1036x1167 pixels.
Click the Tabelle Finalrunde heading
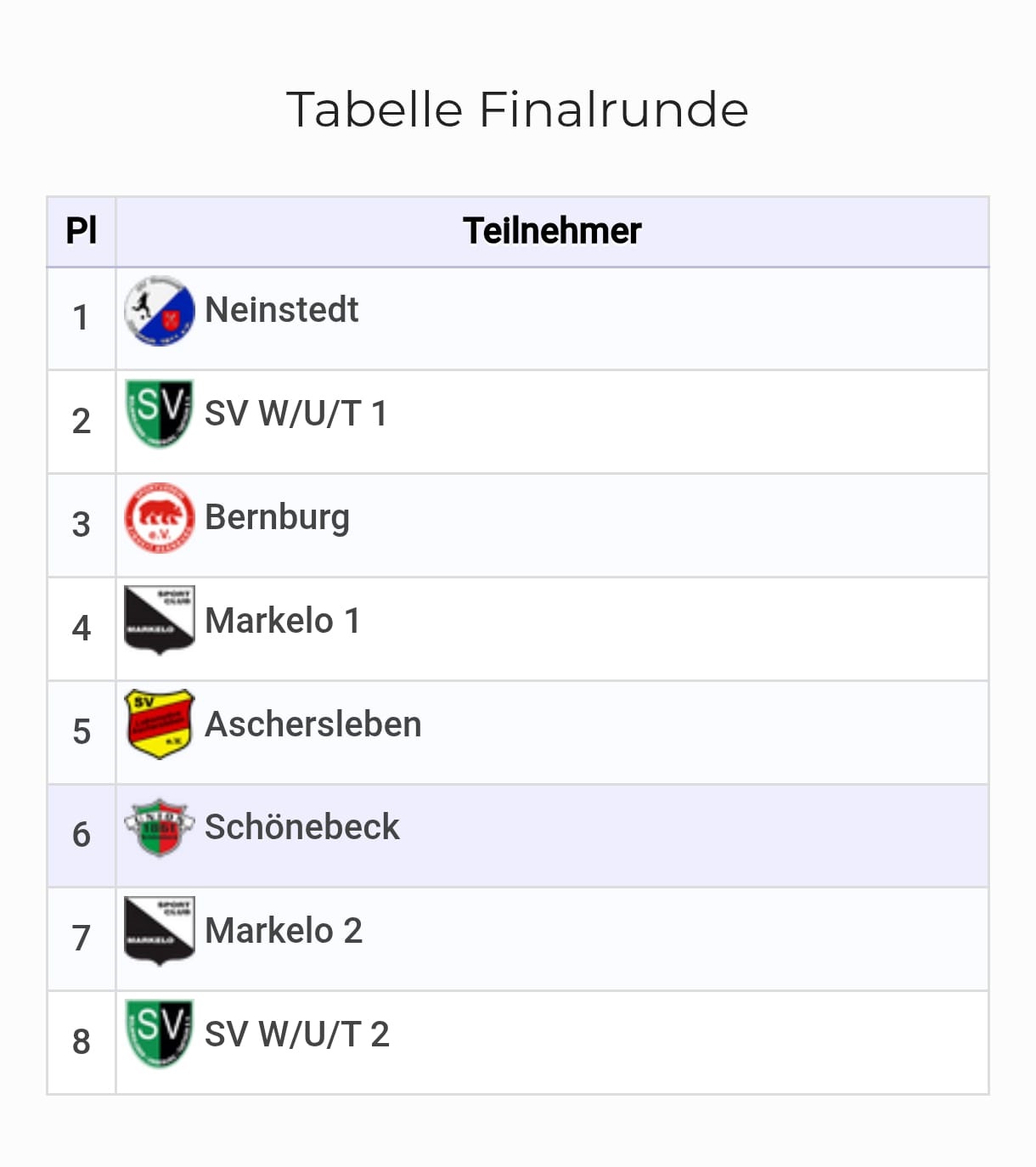click(517, 110)
